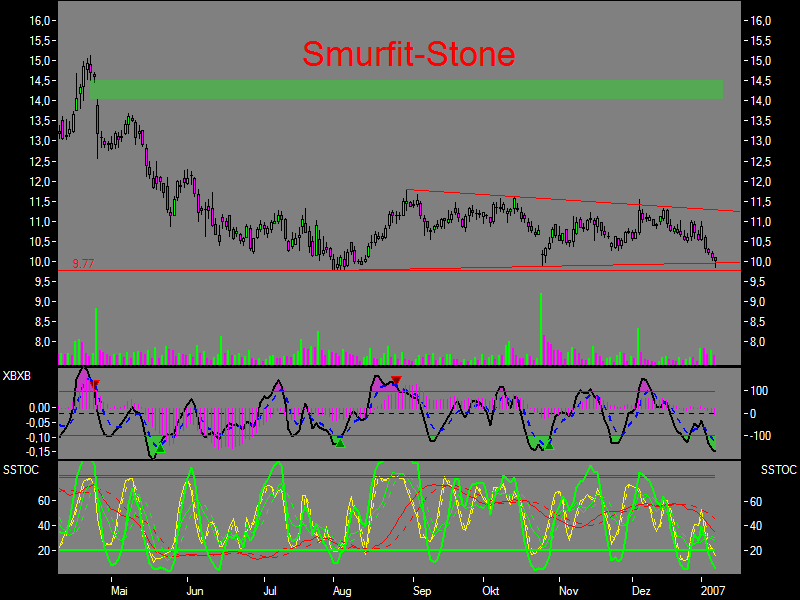This screenshot has width=800, height=600.
Task: Click 8,5 on the right price axis
Action: point(758,322)
